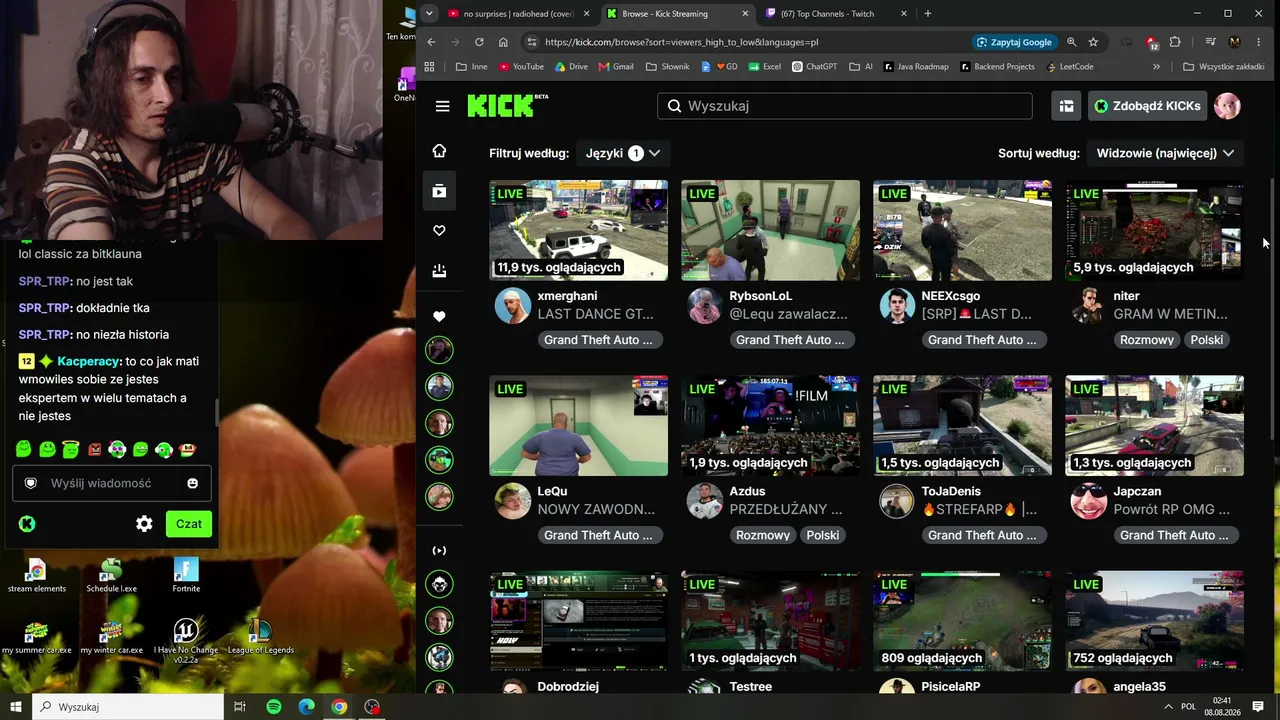This screenshot has width=1280, height=720.
Task: Expand the Słownik bookmarks folder
Action: 667,67
